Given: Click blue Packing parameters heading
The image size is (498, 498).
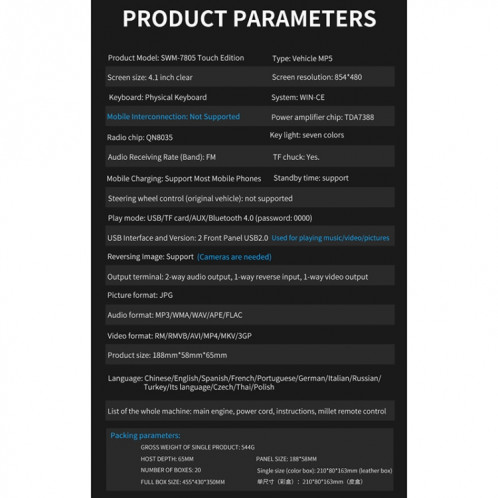Looking at the screenshot, I should click(x=145, y=435).
